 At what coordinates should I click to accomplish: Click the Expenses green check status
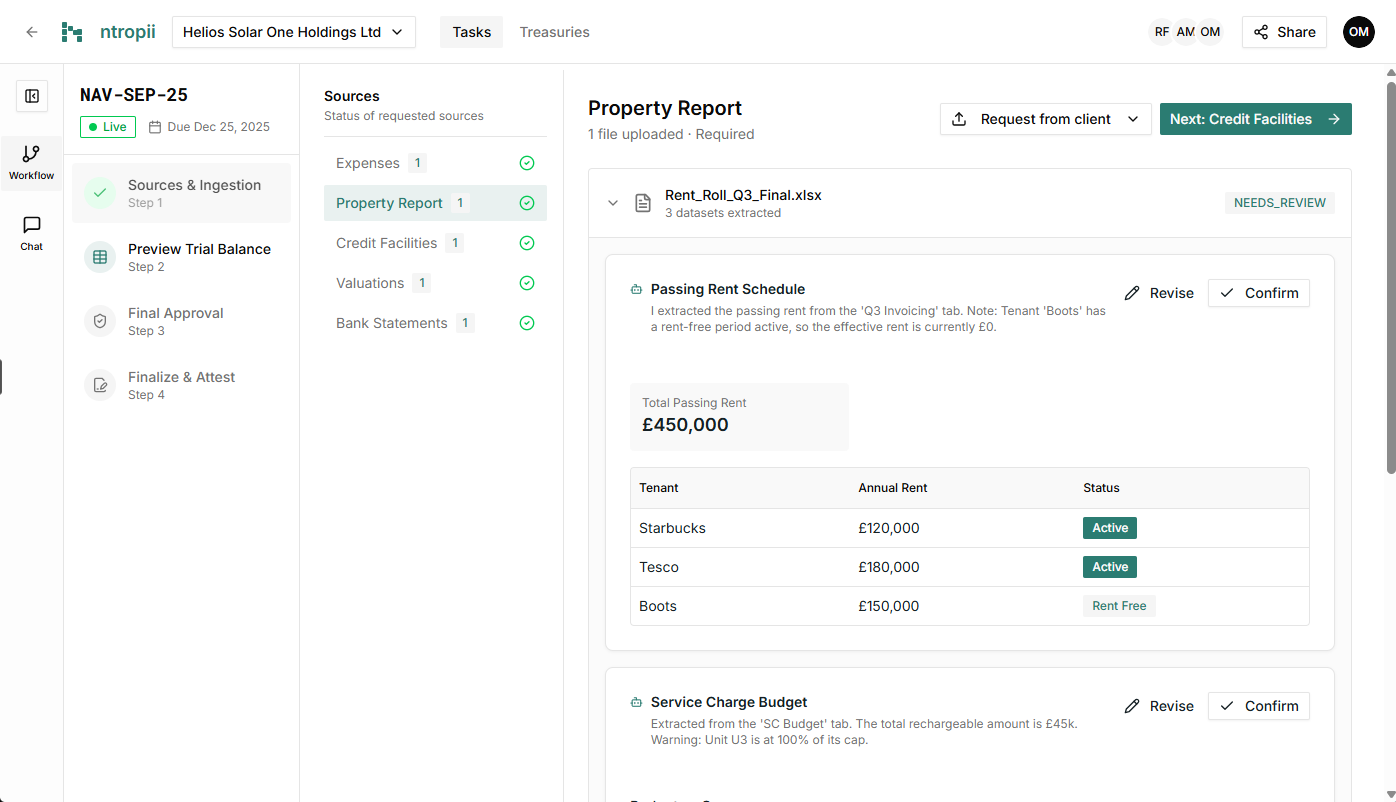[x=527, y=163]
